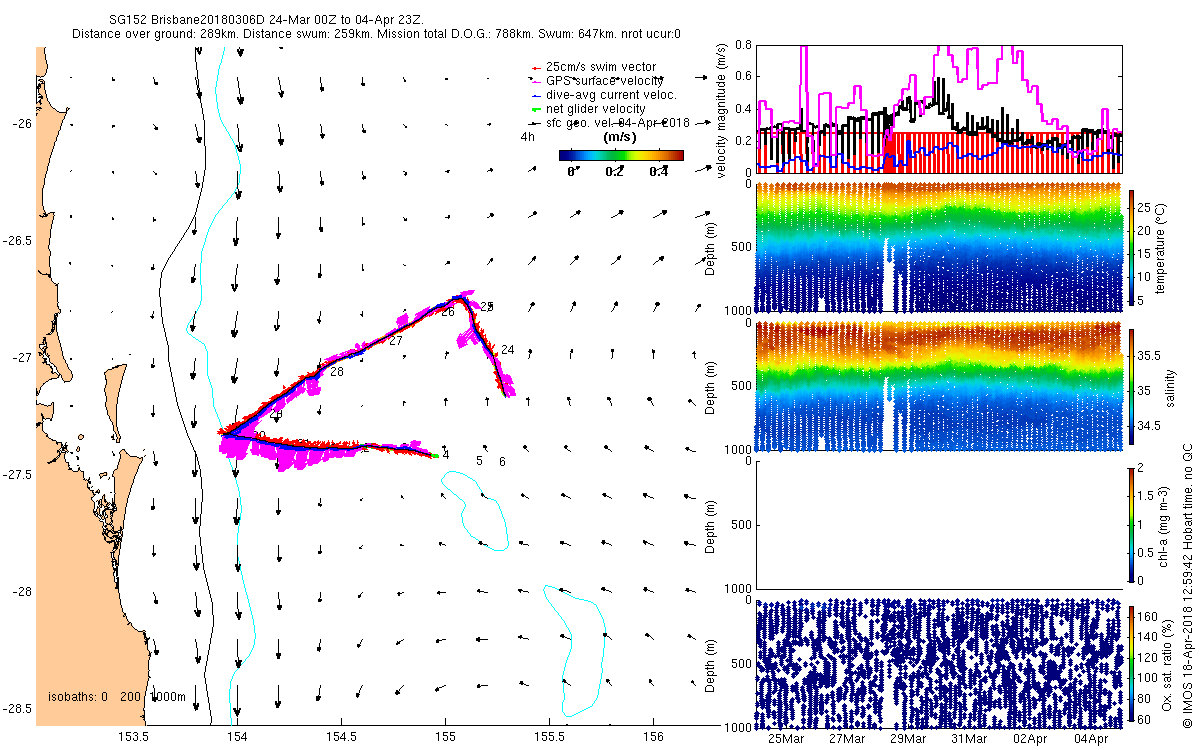Click the longitude tick '156'

tap(652, 735)
